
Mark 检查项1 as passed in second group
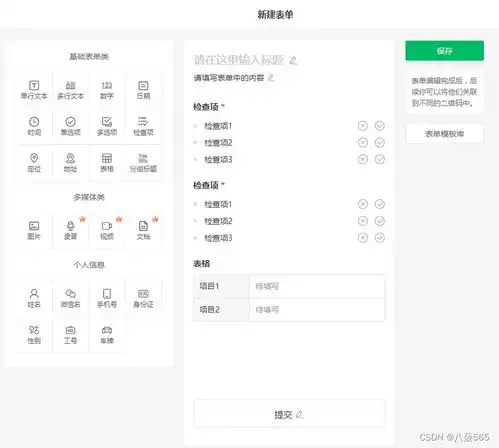(x=380, y=204)
